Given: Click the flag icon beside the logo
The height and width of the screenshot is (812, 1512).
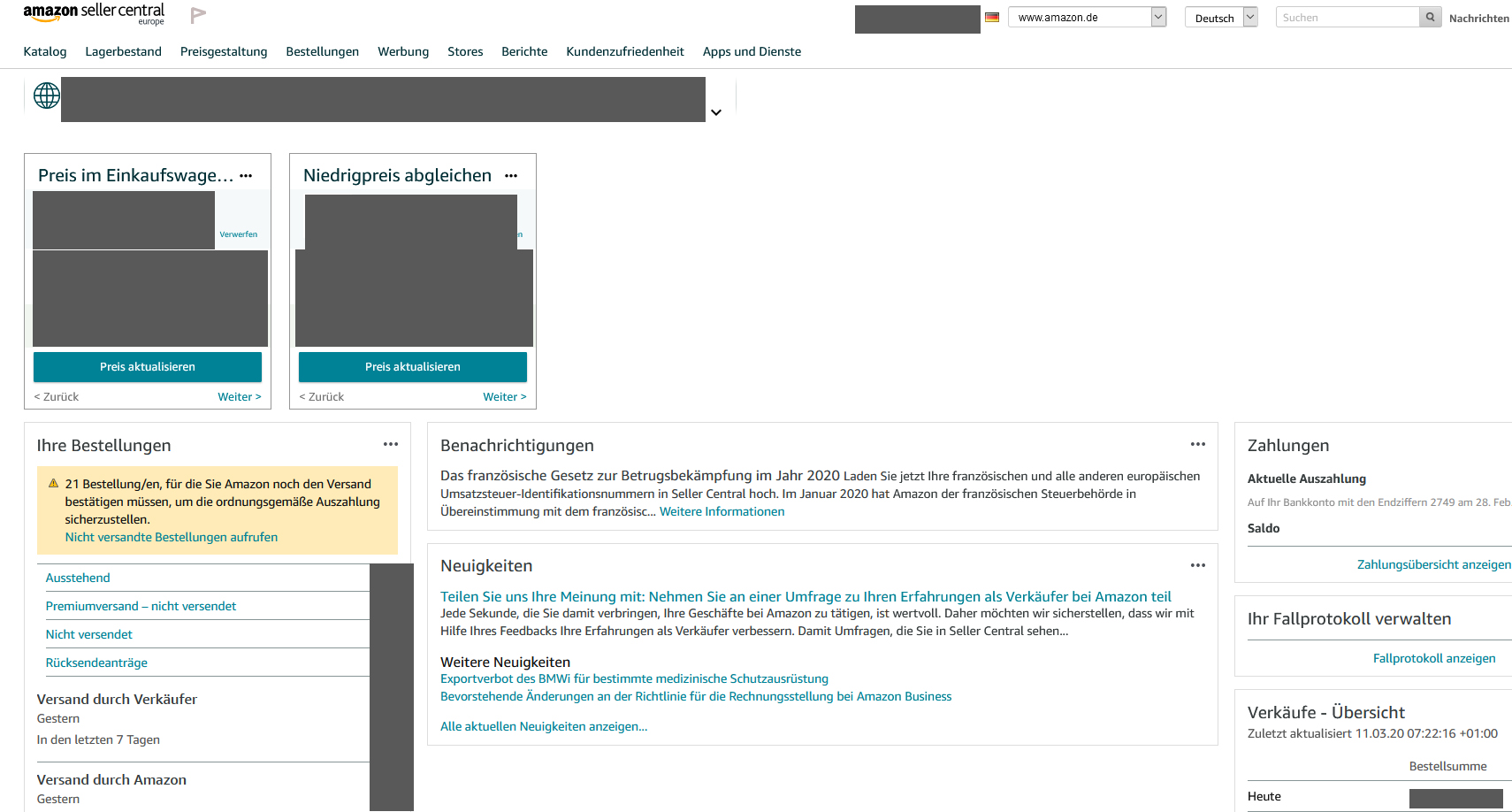Looking at the screenshot, I should click(198, 14).
